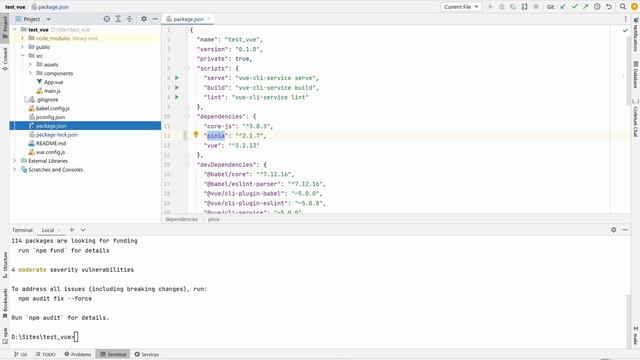Collapse the src folder
Screen dimensions: 640x360
[x=23, y=56]
